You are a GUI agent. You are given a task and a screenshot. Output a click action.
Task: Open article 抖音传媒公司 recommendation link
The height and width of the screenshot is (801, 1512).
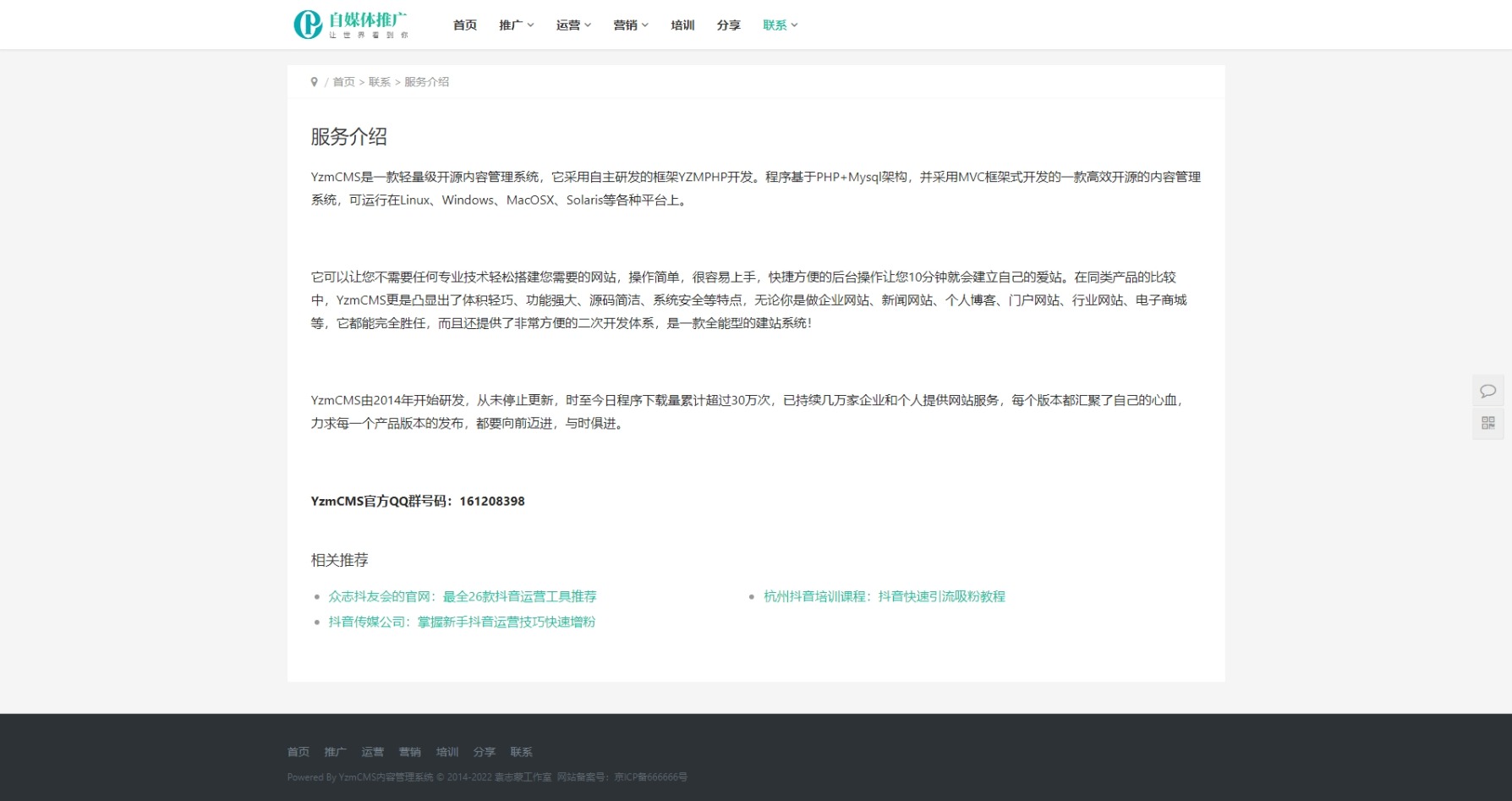point(462,622)
